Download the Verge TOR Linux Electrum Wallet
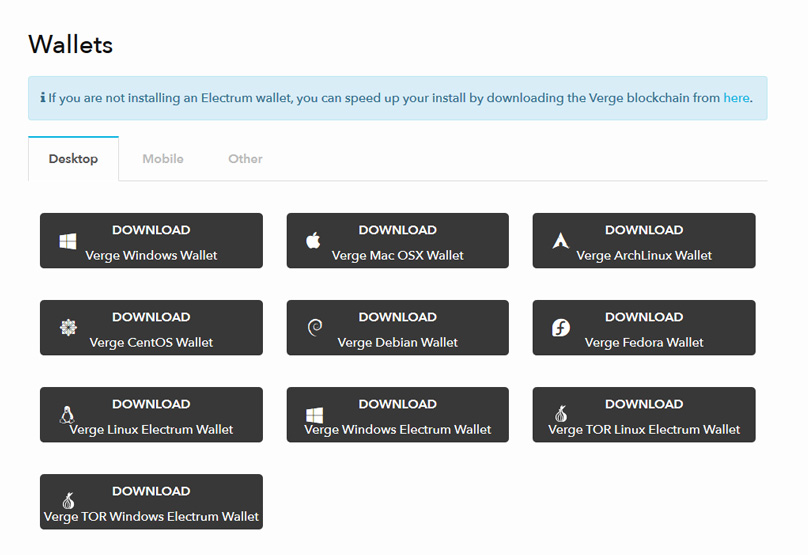This screenshot has width=808, height=555. pos(644,415)
